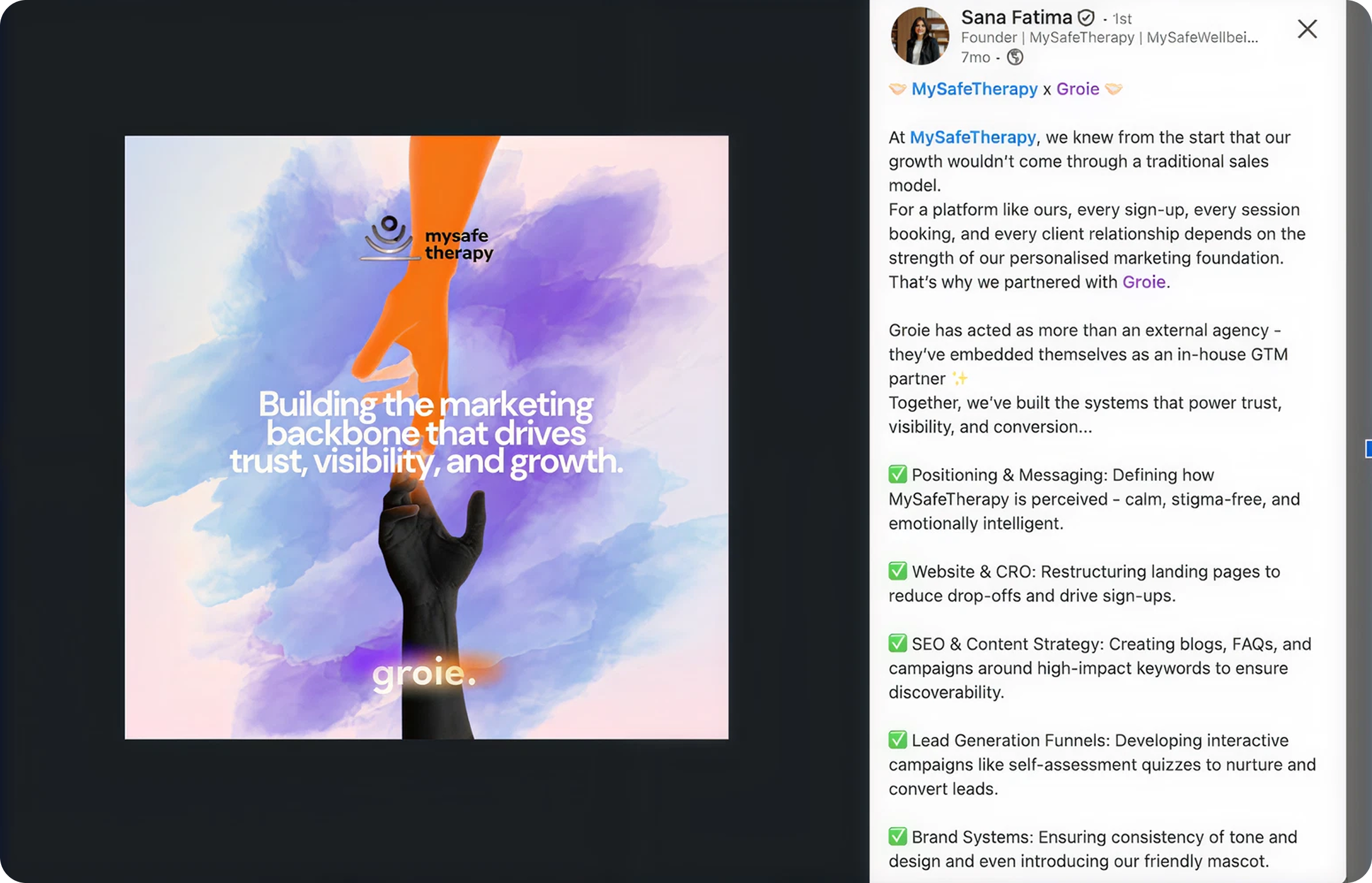
Task: Click the globe visibility icon beside 7mo
Action: 1015,57
